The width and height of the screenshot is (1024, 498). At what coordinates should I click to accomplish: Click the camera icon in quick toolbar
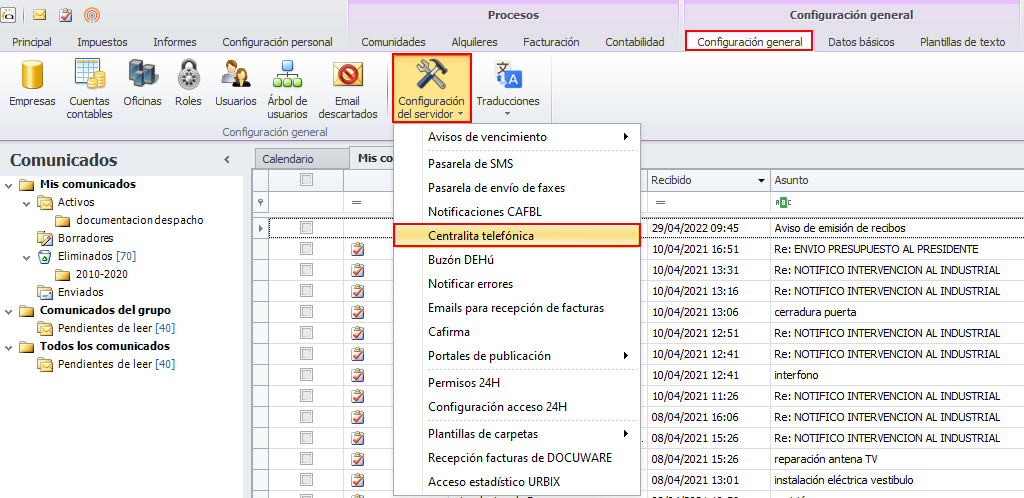[x=7, y=14]
